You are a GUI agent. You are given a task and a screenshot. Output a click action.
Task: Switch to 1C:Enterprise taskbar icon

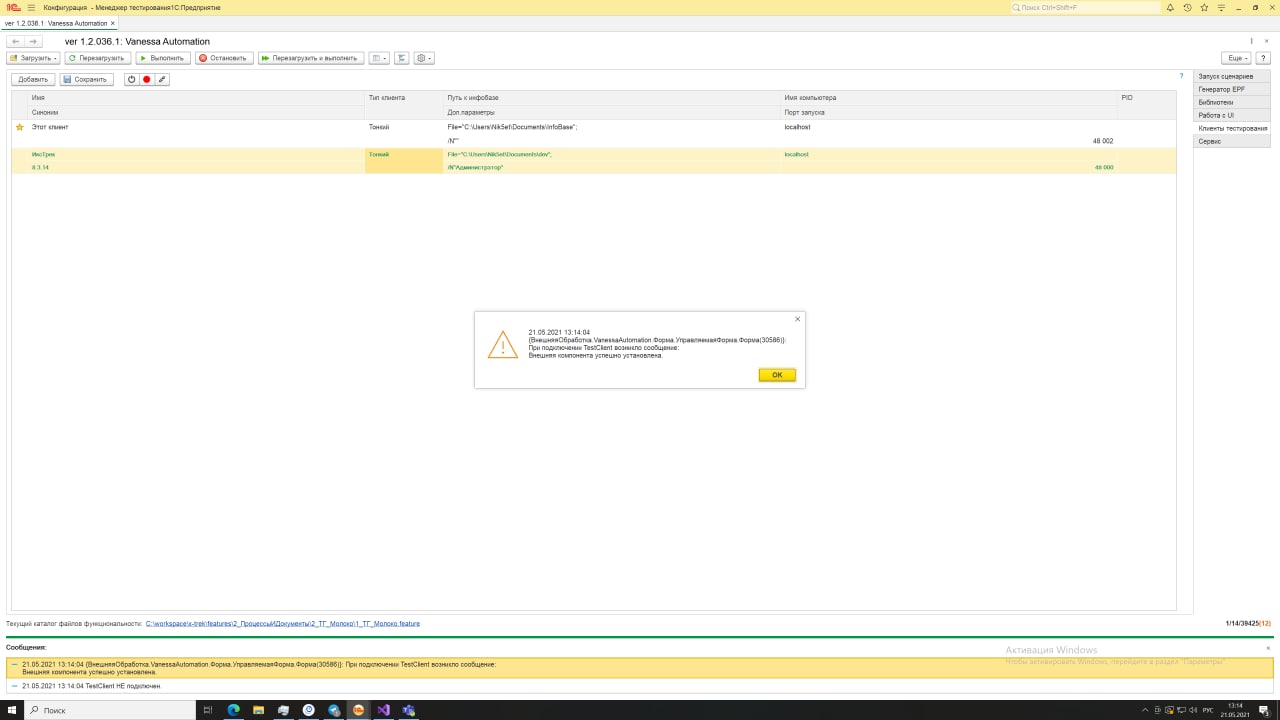click(359, 710)
